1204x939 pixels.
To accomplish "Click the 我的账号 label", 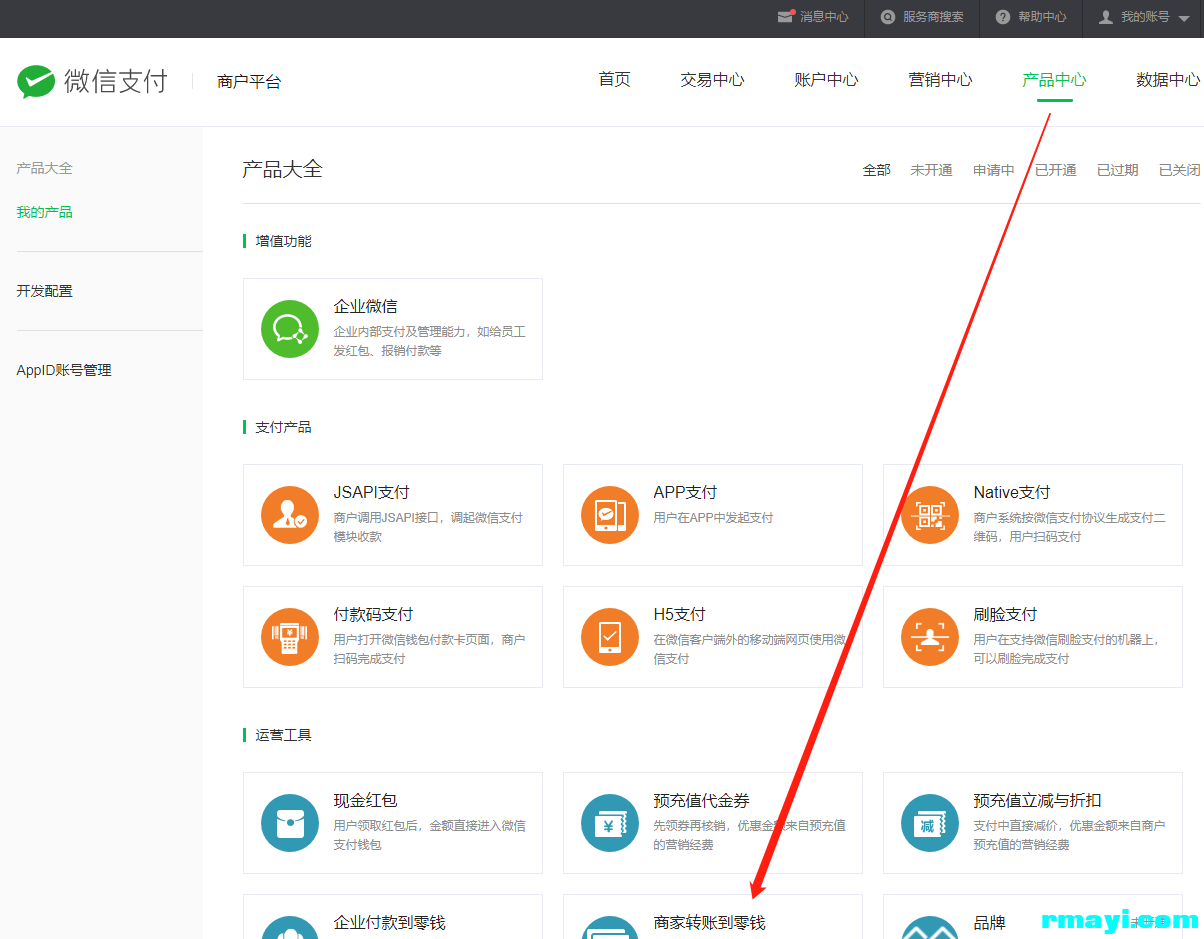I will (1145, 17).
